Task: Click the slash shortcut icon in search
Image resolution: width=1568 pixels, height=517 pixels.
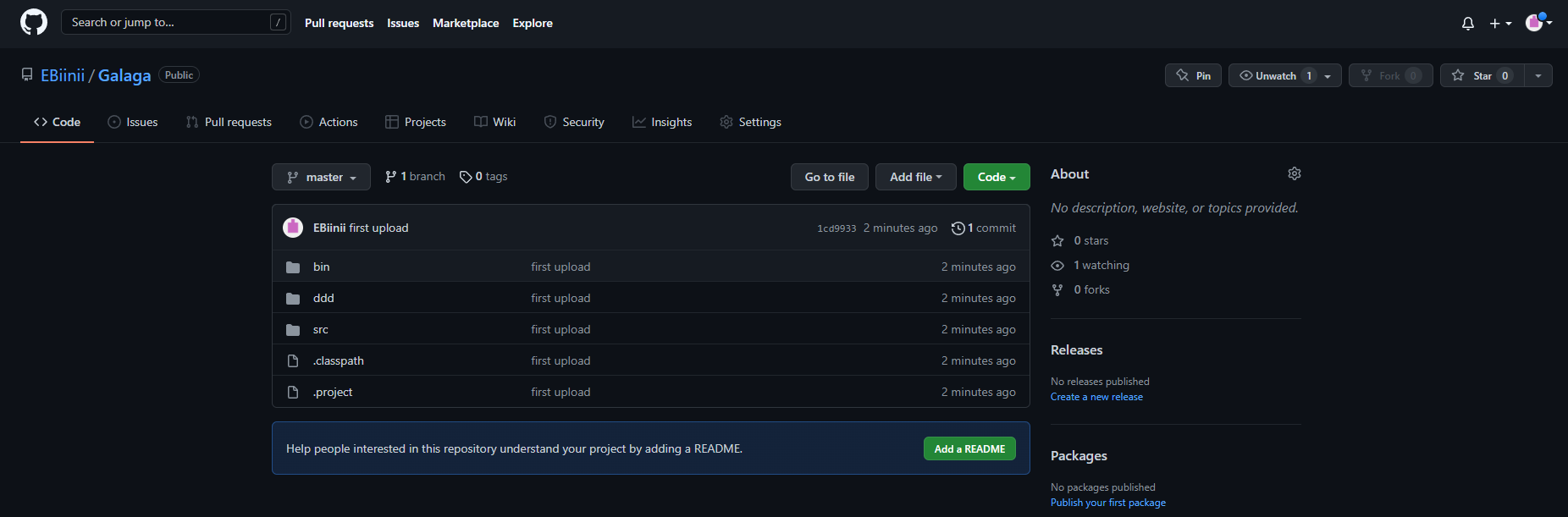Action: tap(278, 22)
